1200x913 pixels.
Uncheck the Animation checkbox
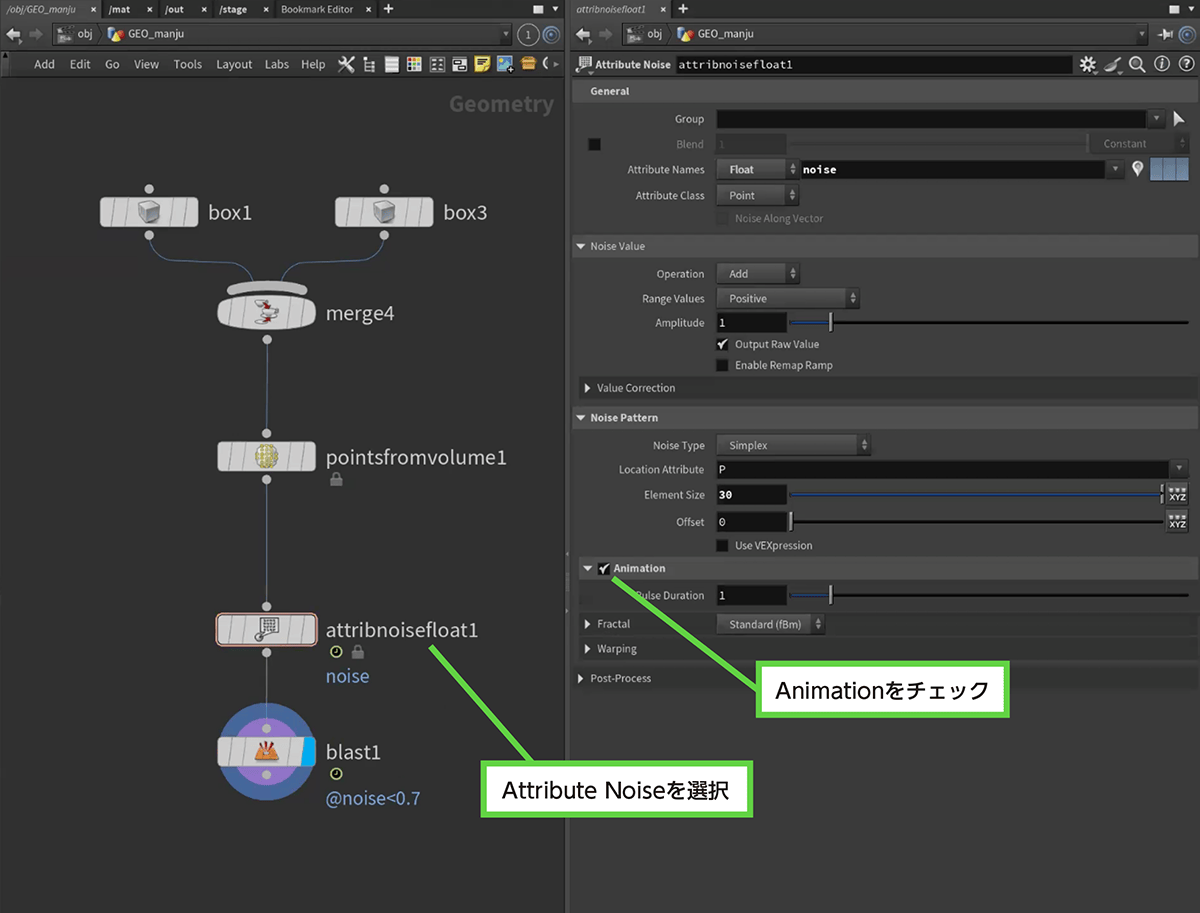tap(604, 569)
